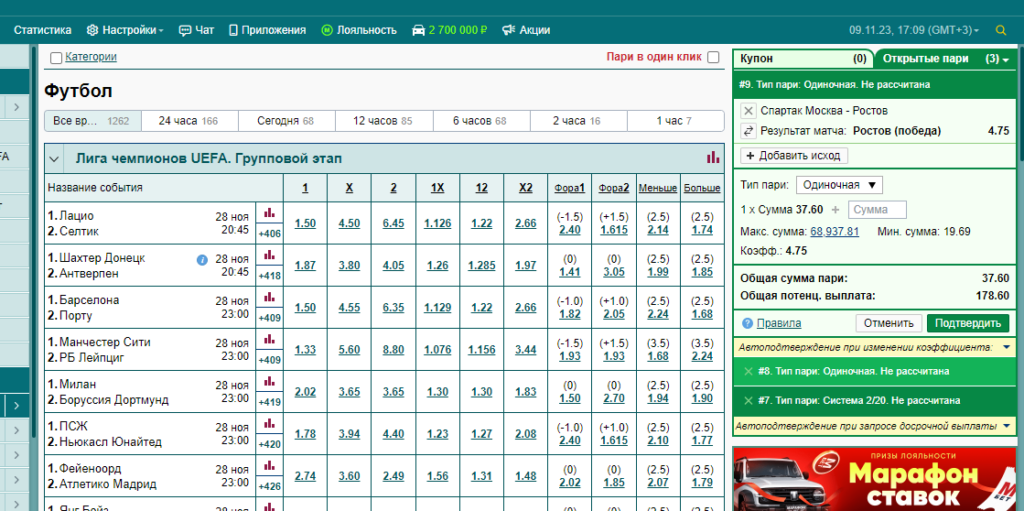The height and width of the screenshot is (511, 1024).
Task: Open statistics icon for Фейеноорд - Атлетико Мадрид
Action: pos(269,466)
